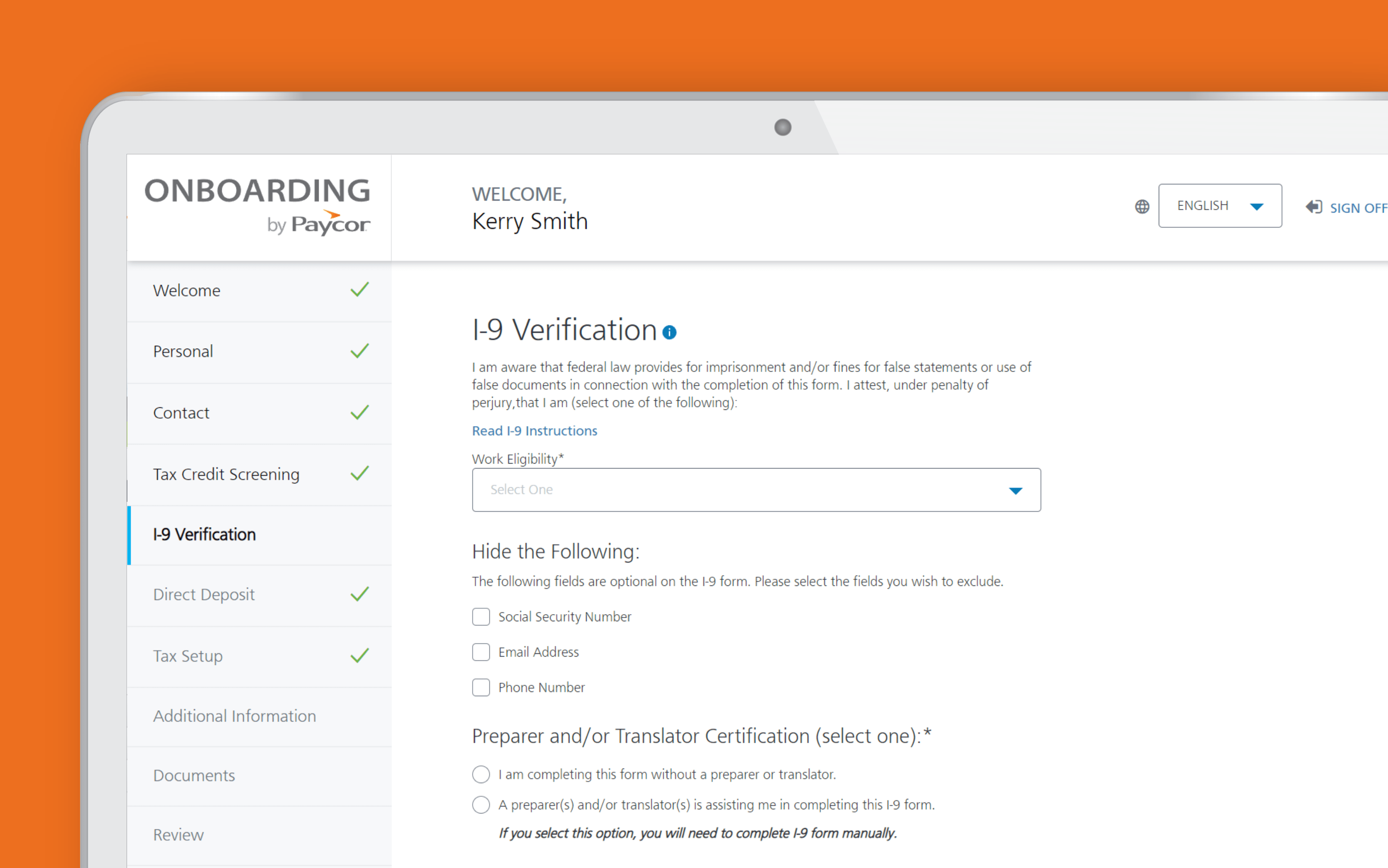The image size is (1388, 868).
Task: Click the green checkmark next to Contact
Action: tap(359, 412)
